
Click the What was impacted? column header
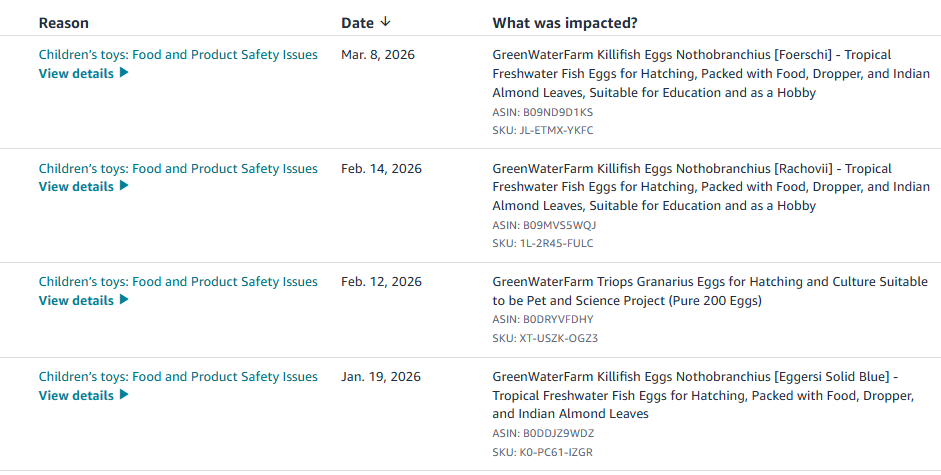pyautogui.click(x=565, y=23)
